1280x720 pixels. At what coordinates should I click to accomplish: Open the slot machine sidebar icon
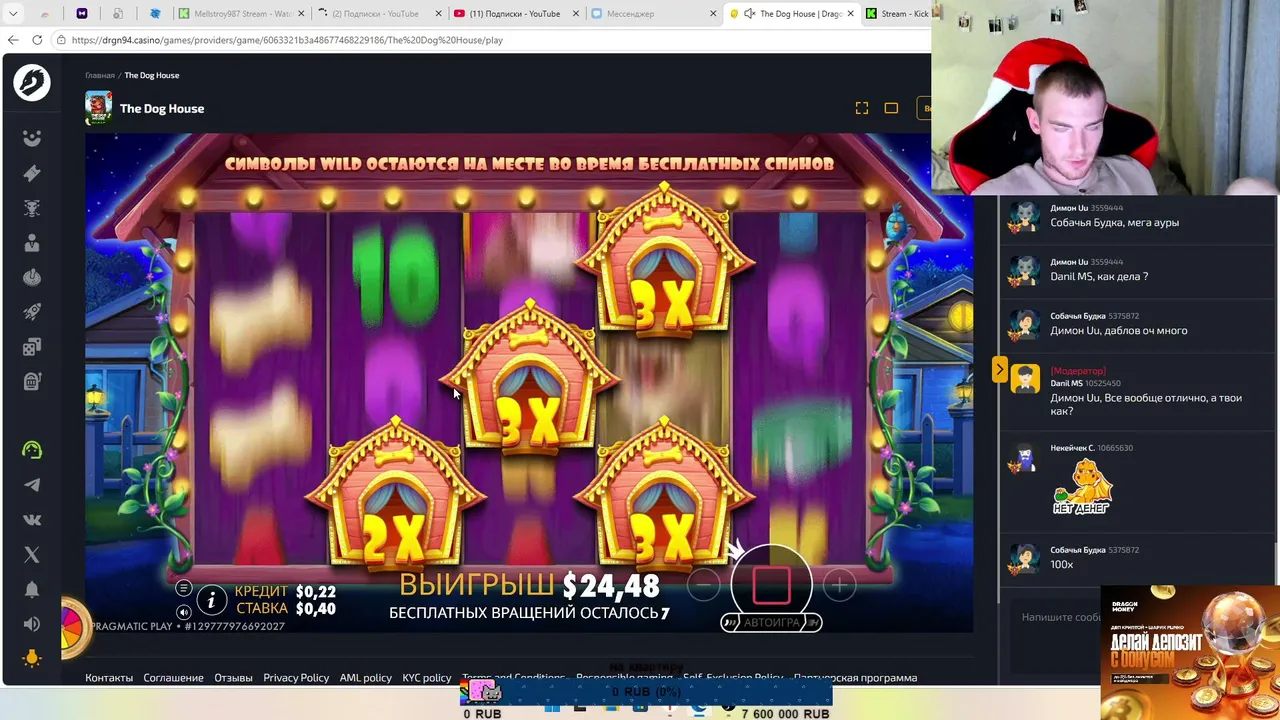(x=32, y=381)
